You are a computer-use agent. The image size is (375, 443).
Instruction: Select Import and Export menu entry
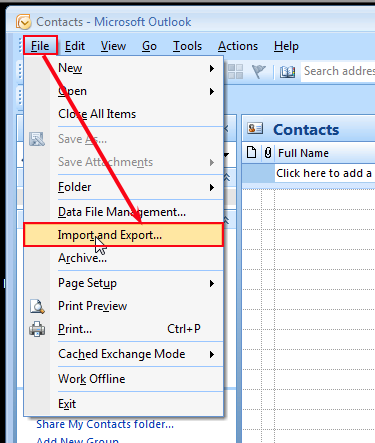123,235
